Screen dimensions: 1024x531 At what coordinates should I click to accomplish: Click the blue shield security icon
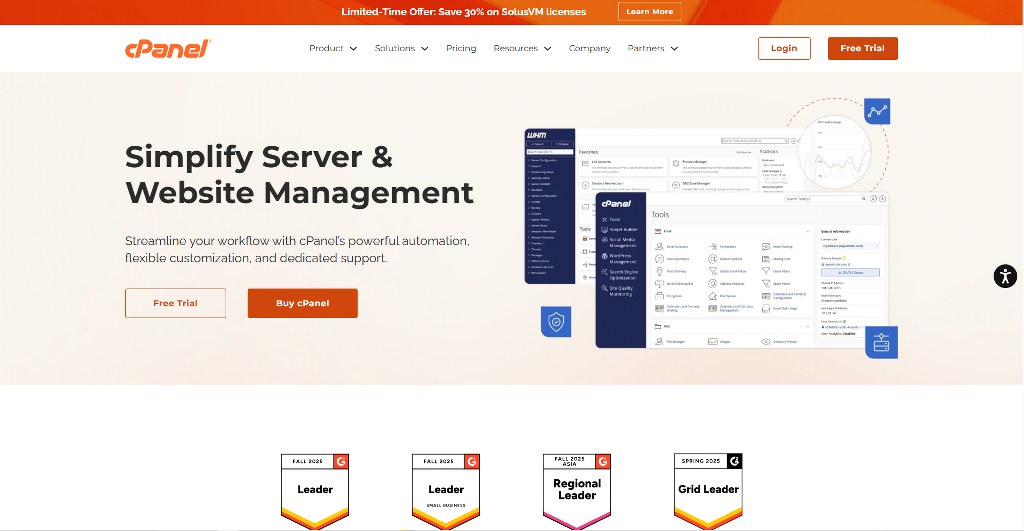coord(556,321)
